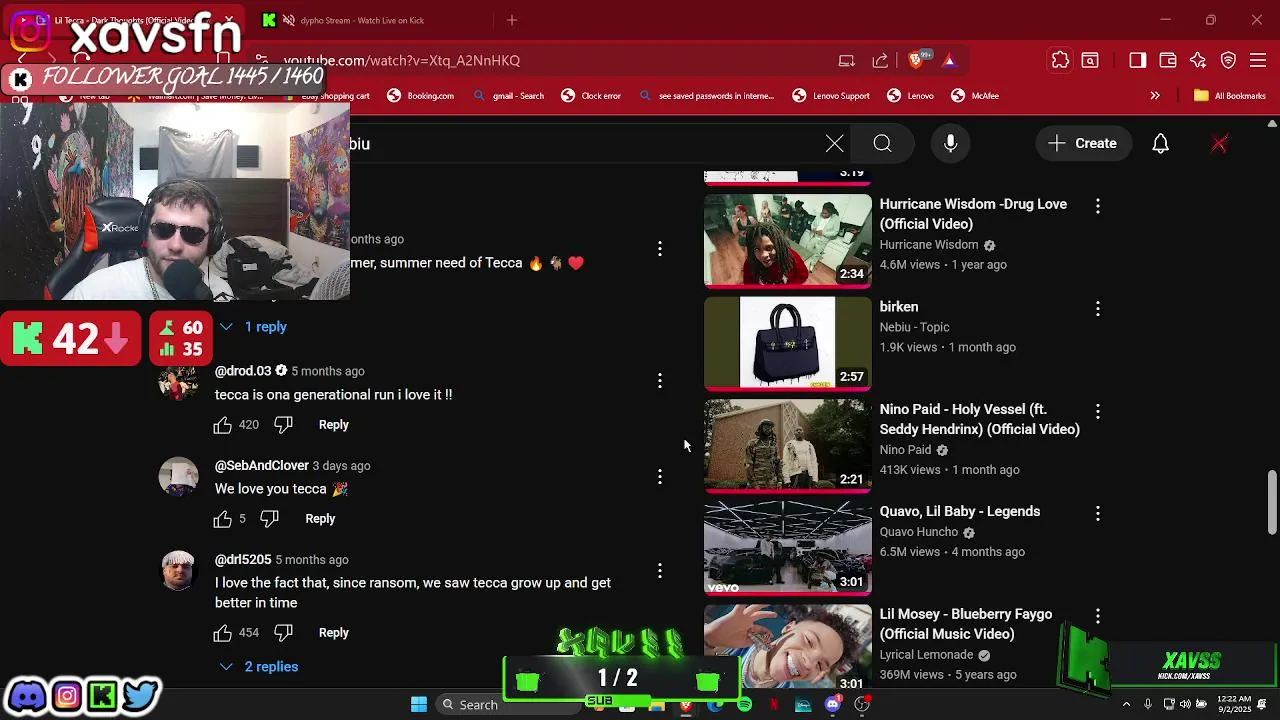Open Clock error bookmark
The image size is (1280, 720).
click(591, 96)
